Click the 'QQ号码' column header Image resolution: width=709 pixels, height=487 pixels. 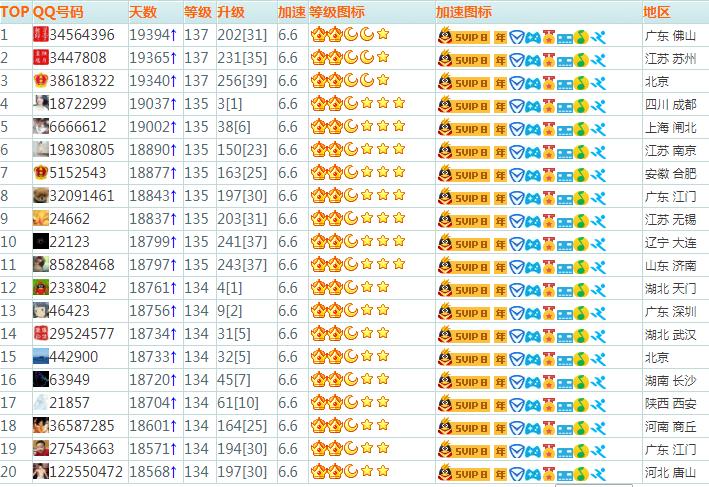click(58, 12)
